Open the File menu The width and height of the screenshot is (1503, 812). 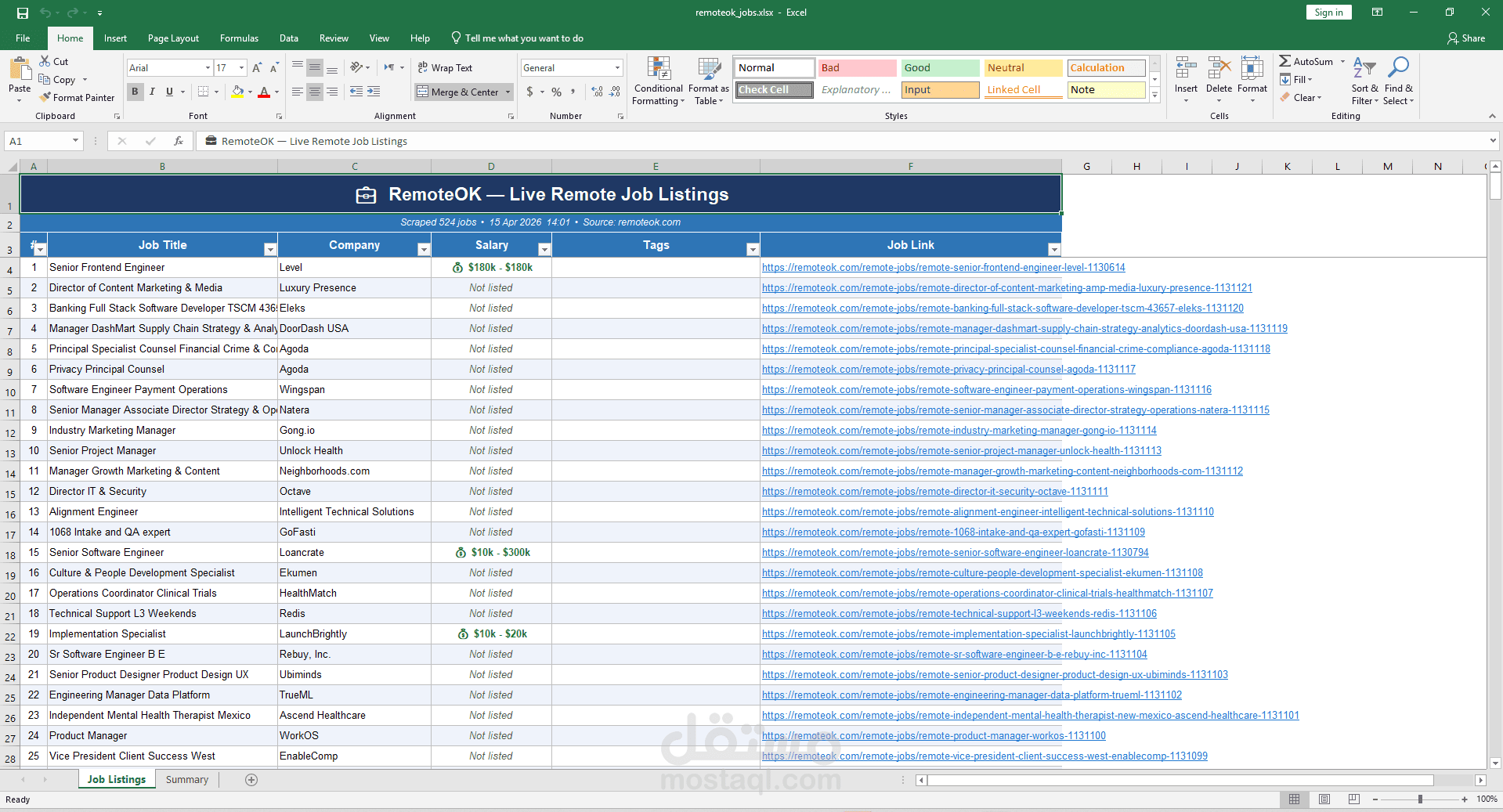(23, 38)
